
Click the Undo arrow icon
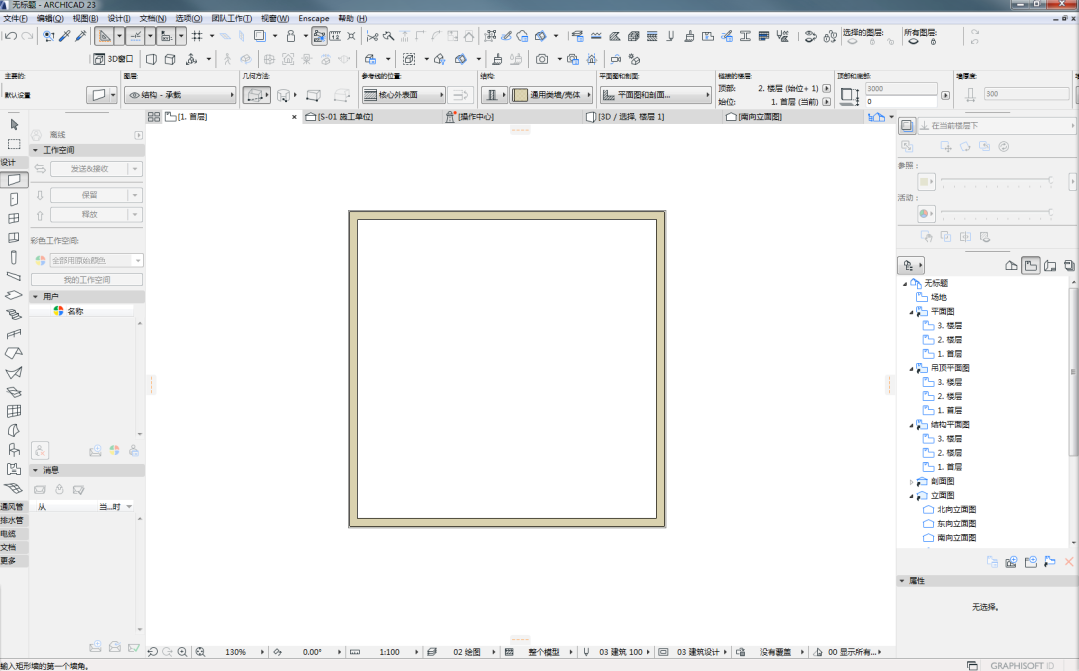(x=10, y=36)
